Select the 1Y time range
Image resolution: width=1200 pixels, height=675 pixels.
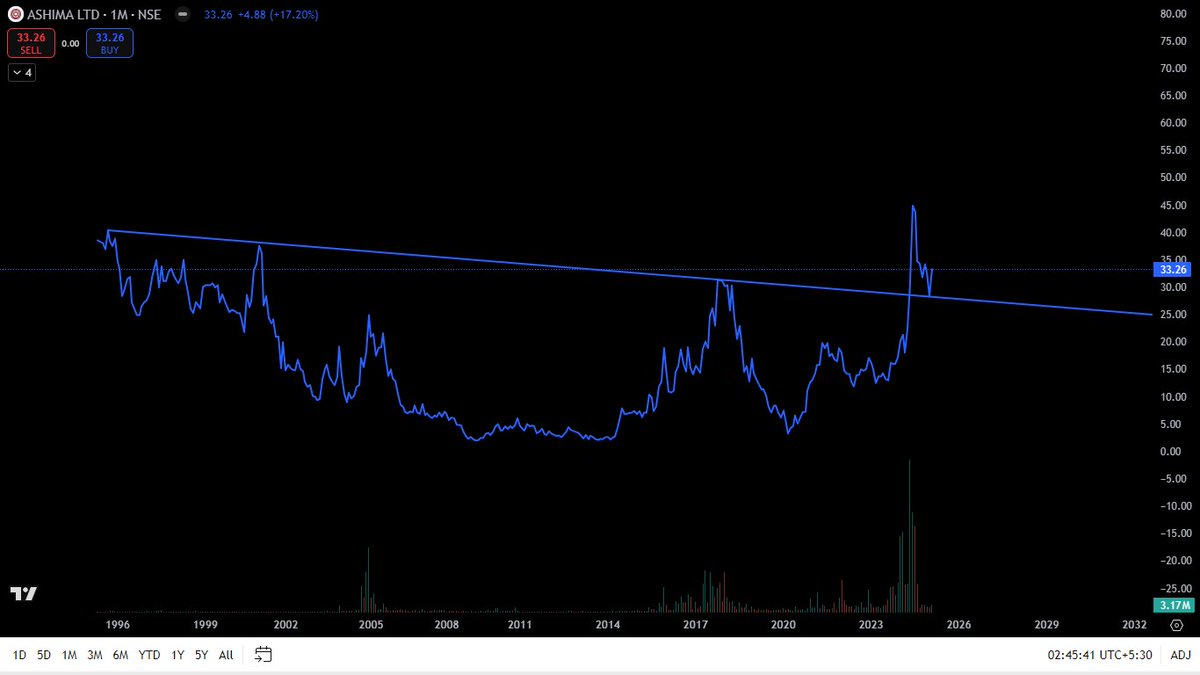pos(178,655)
